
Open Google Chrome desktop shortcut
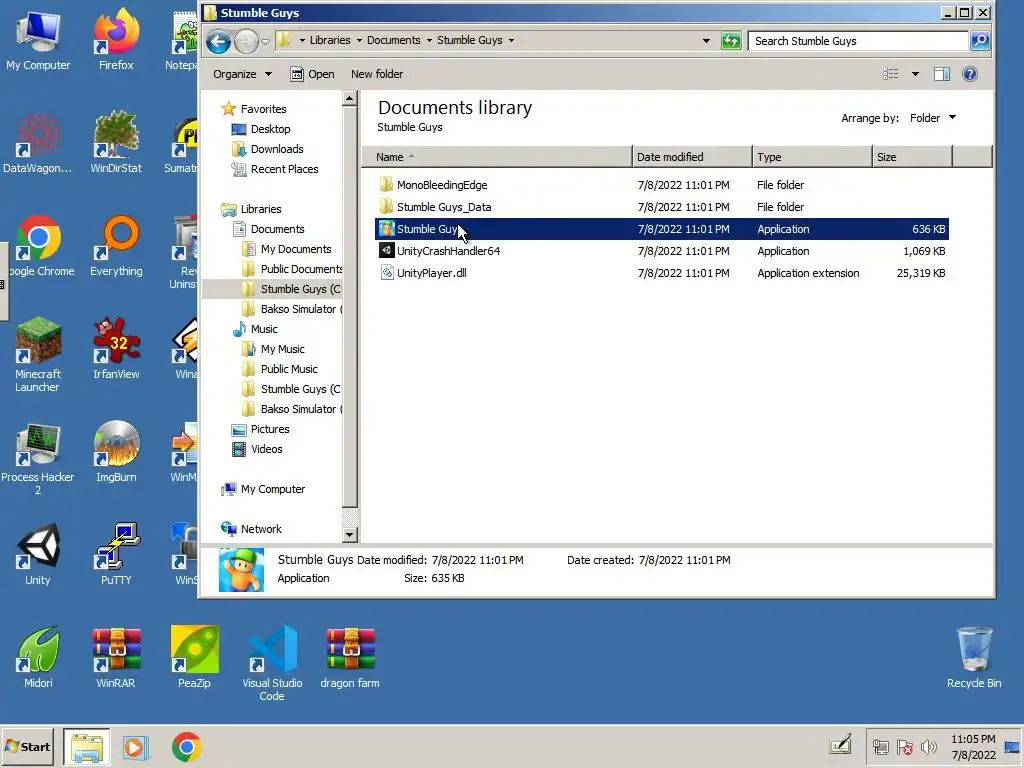pos(38,246)
